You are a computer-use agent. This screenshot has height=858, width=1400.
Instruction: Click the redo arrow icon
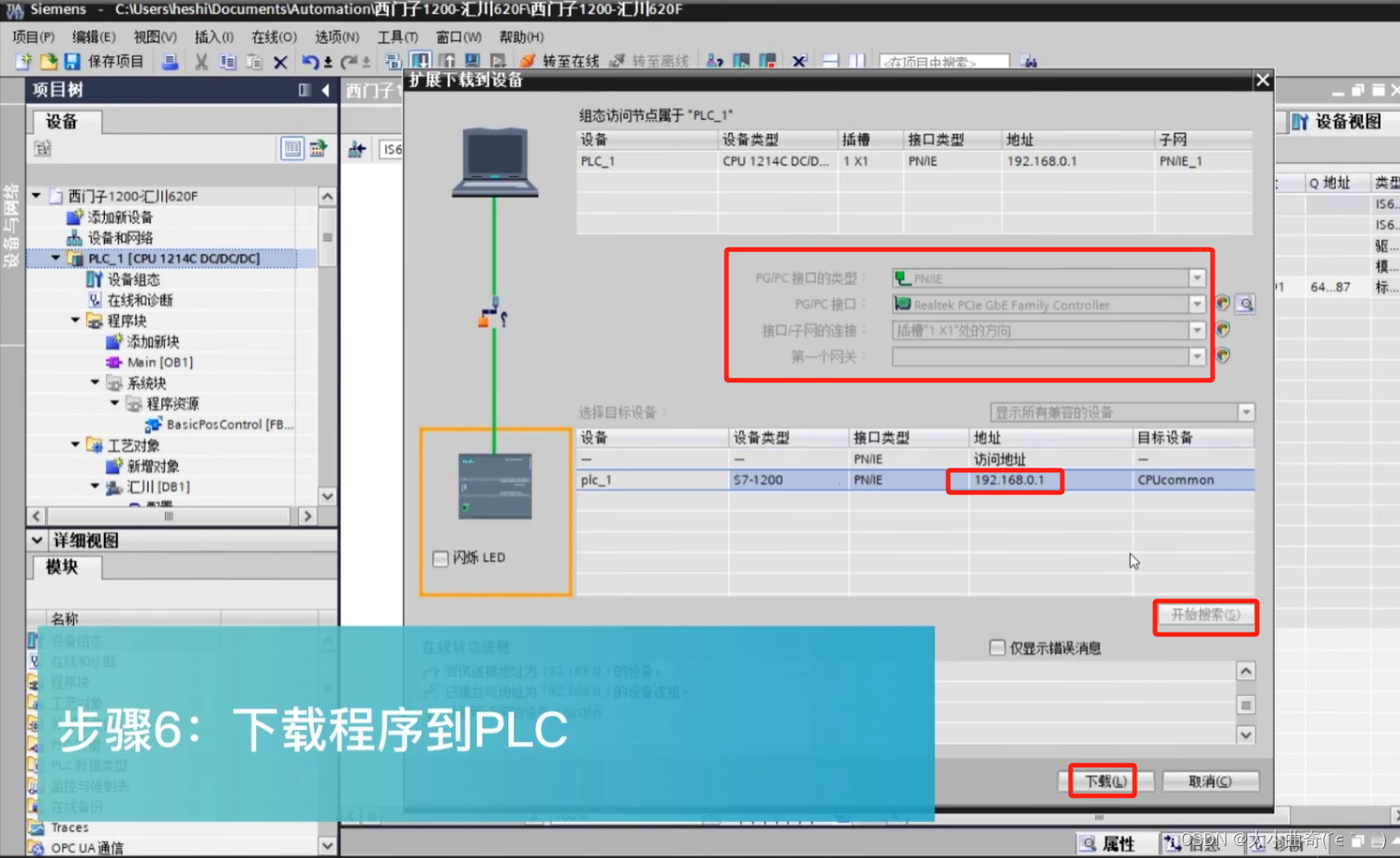pos(349,61)
